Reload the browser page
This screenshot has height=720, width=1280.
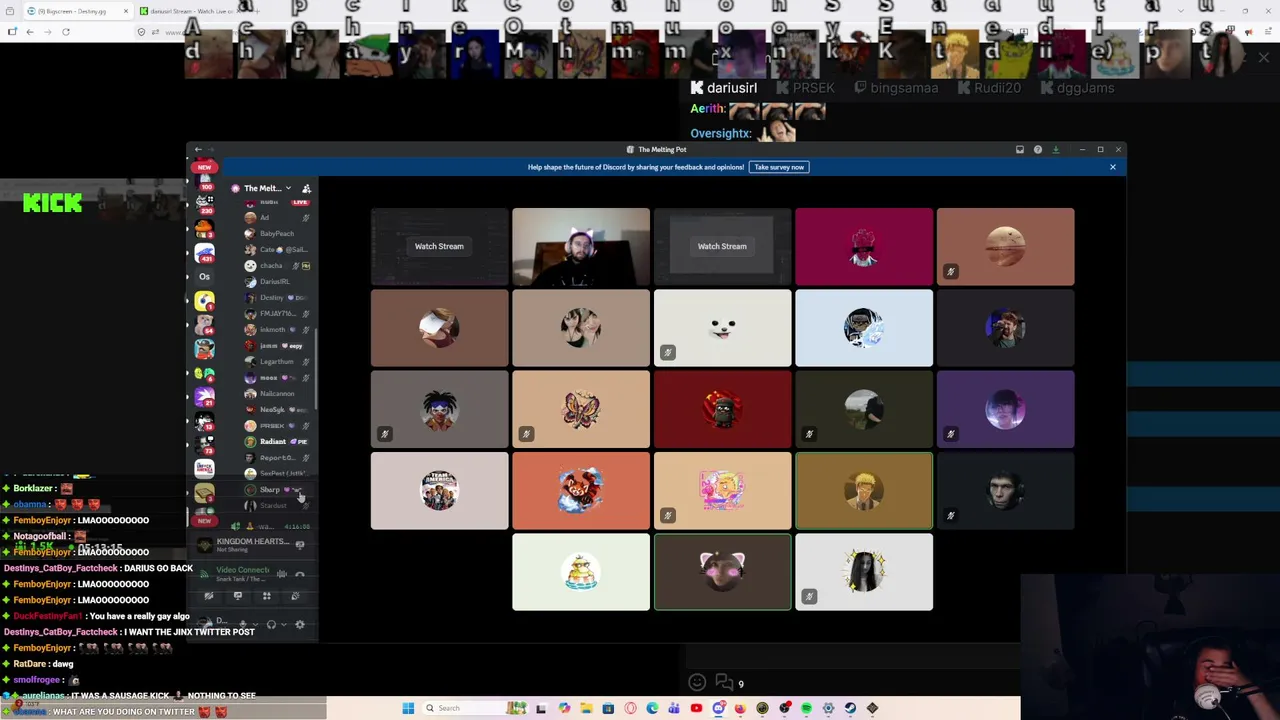pos(66,32)
